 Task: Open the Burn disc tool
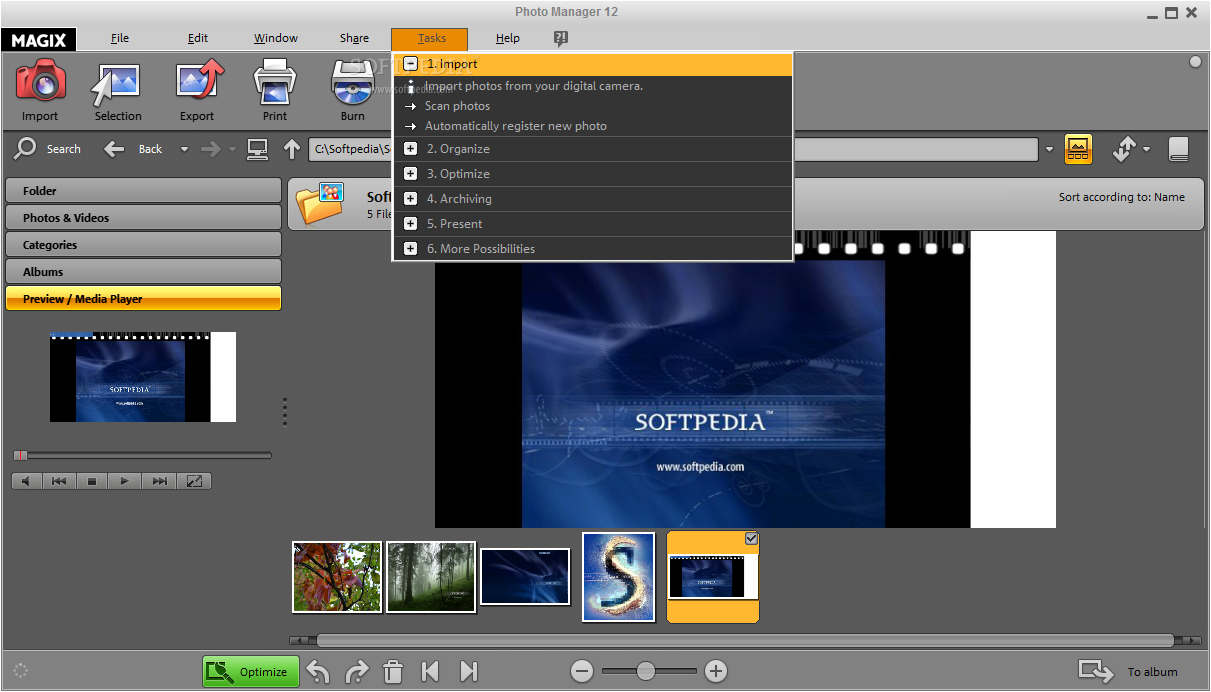[x=352, y=82]
